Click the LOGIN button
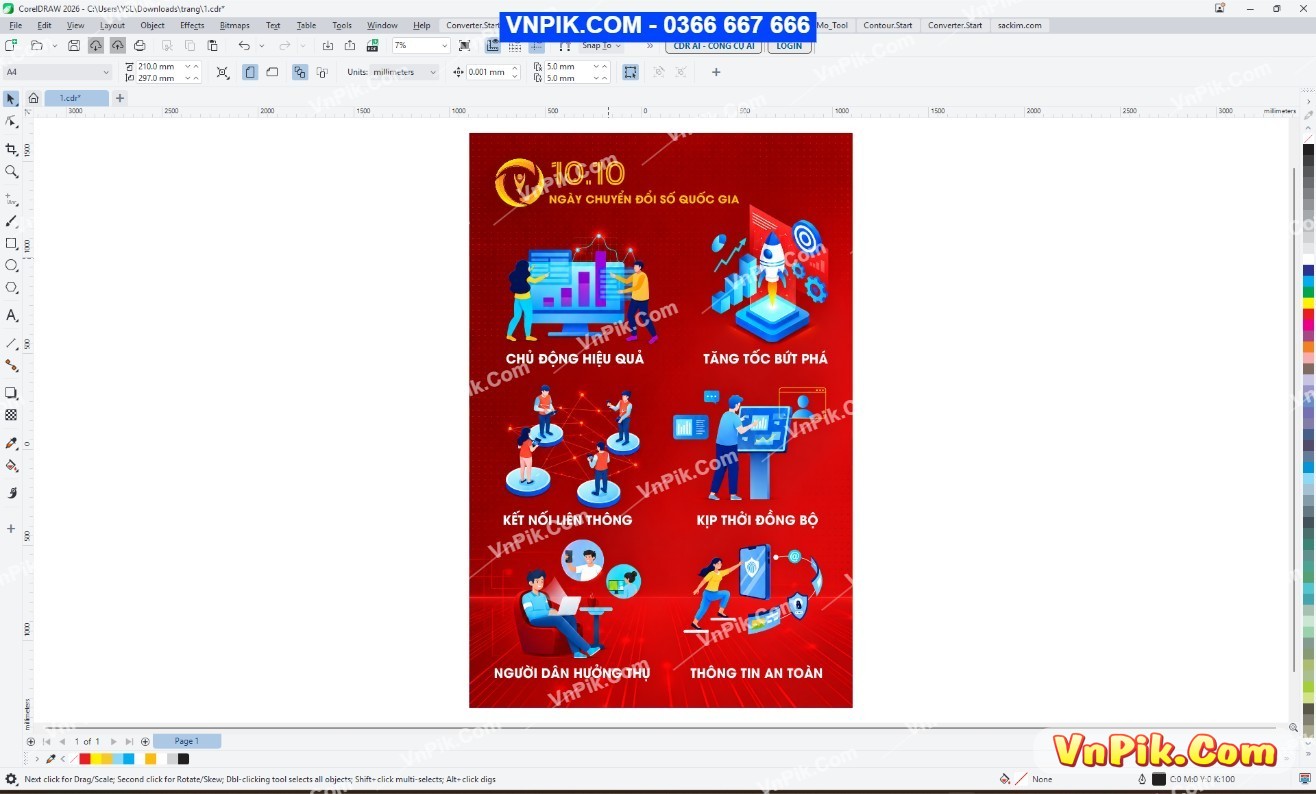 tap(789, 46)
